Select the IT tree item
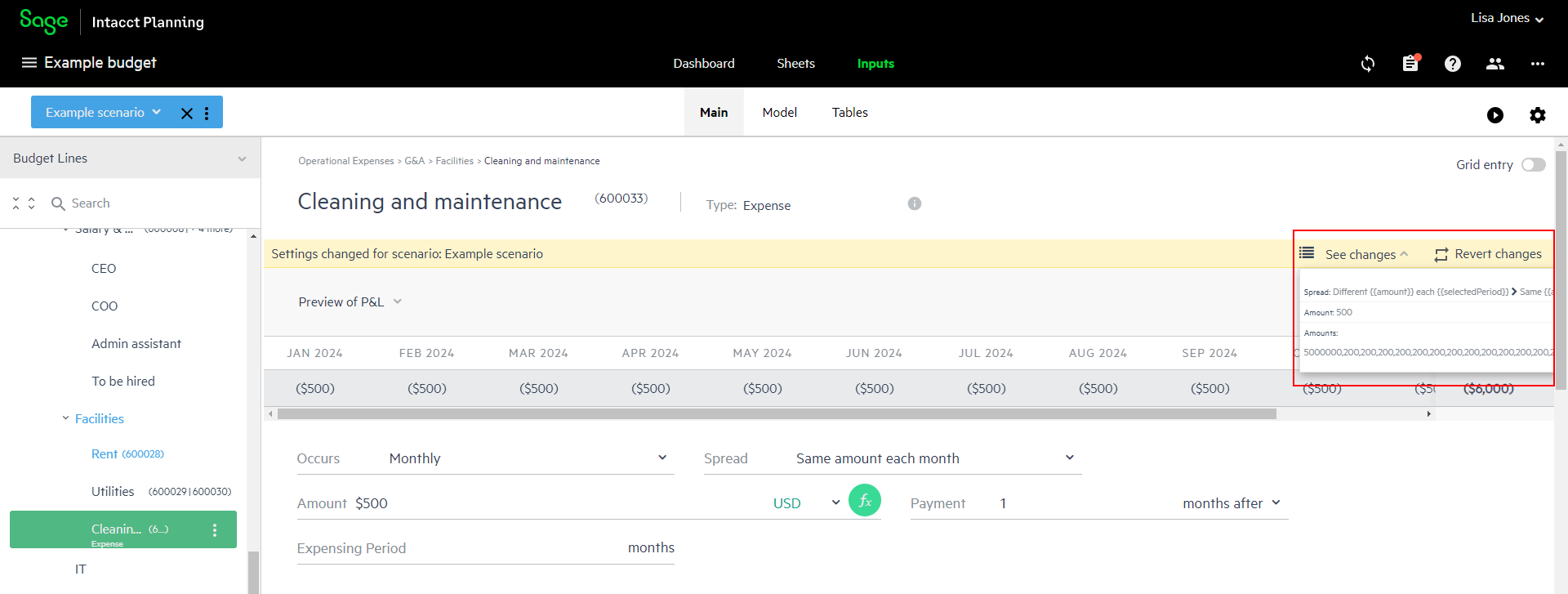Image resolution: width=1568 pixels, height=594 pixels. [x=81, y=569]
